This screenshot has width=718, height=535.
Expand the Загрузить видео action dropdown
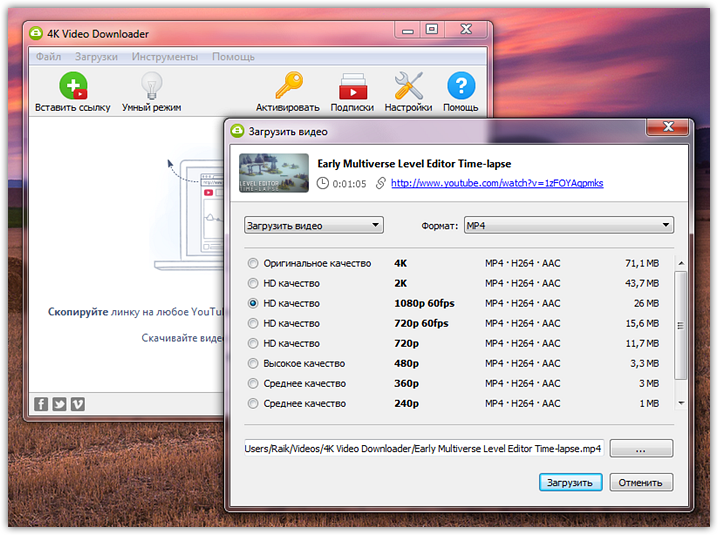(x=314, y=225)
